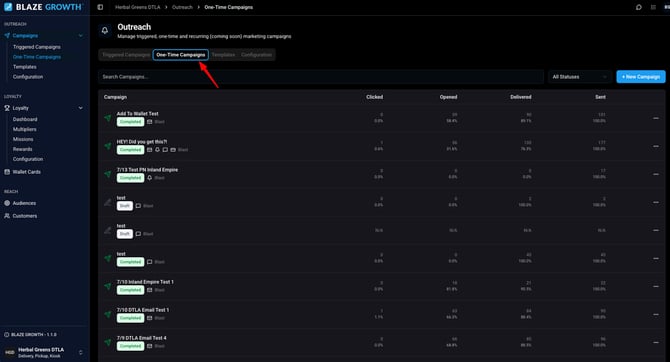The height and width of the screenshot is (362, 670).
Task: Click the One-Time Campaigns breadcrumb
Action: pyautogui.click(x=229, y=7)
